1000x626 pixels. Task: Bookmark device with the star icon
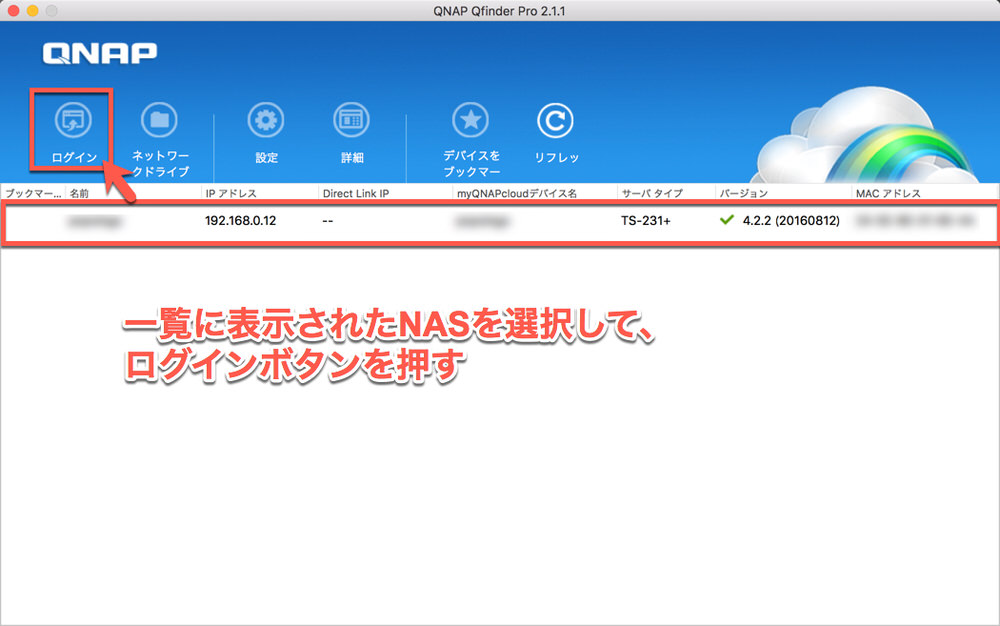click(471, 120)
